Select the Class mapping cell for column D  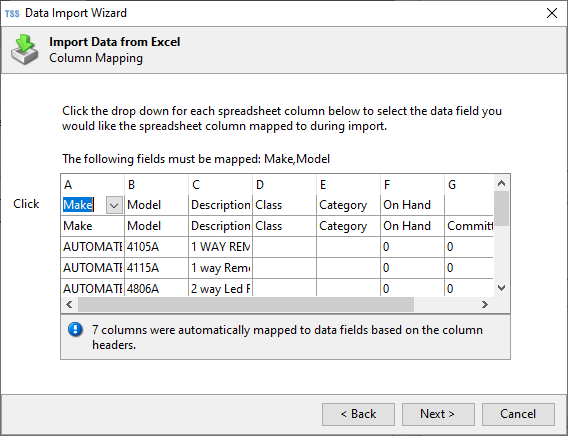(285, 205)
